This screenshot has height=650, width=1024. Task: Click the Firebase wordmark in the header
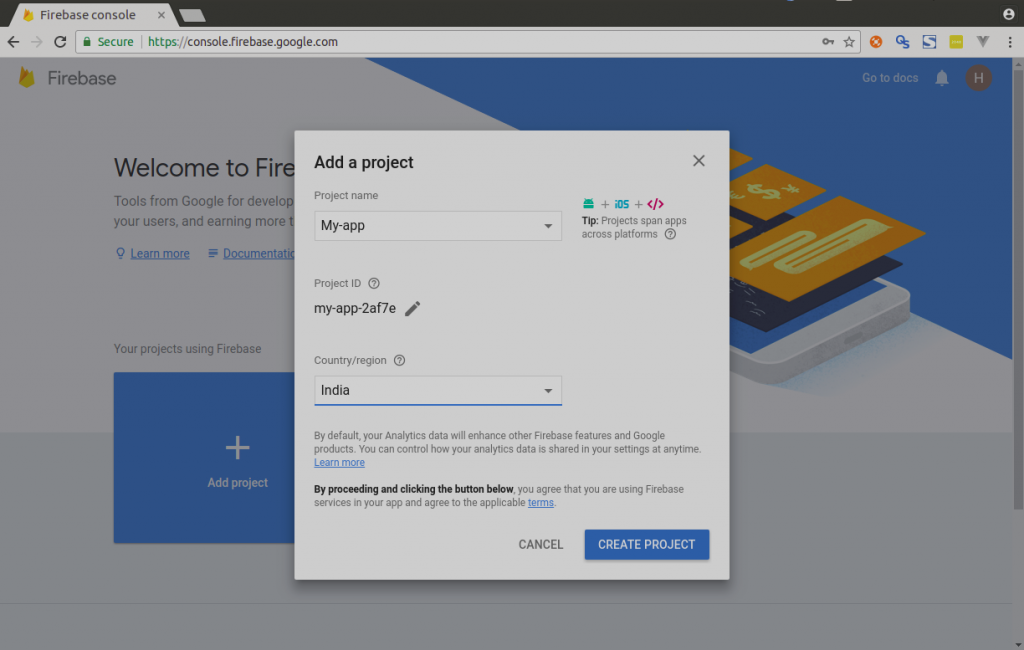82,78
